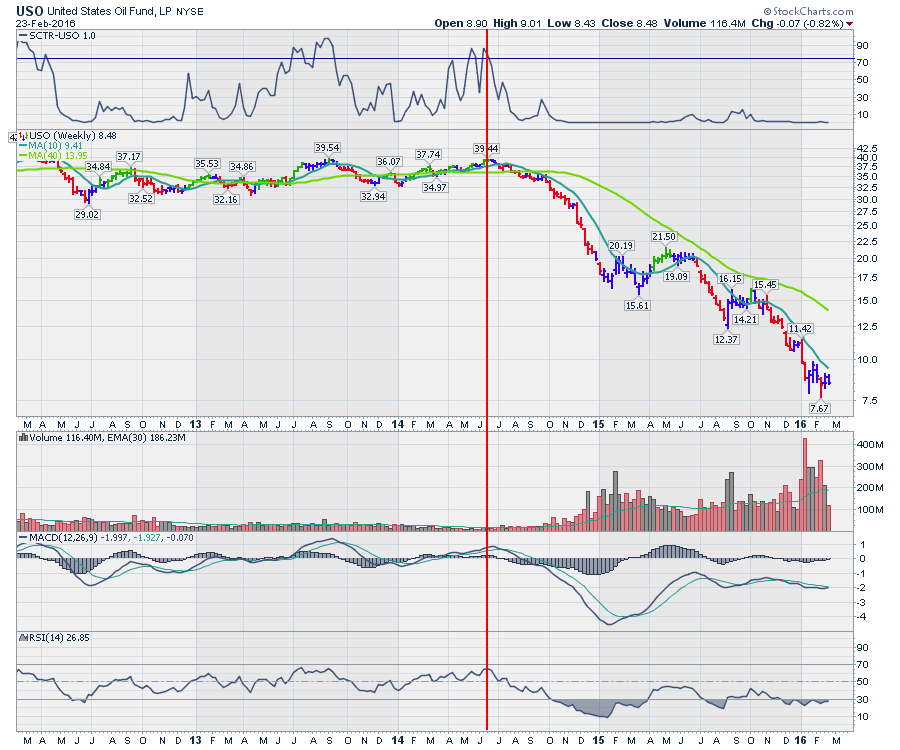
Task: Click the MACD(12,26,9) indicator label
Action: click(x=60, y=539)
